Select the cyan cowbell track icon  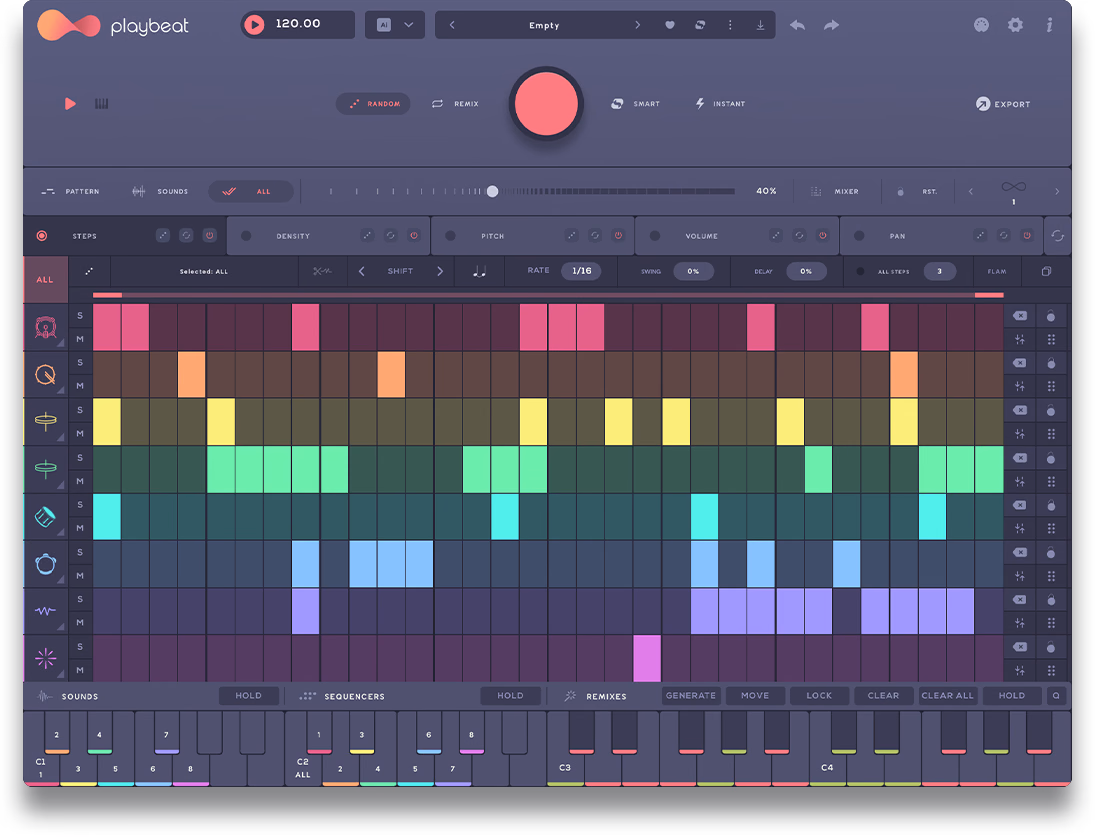point(45,517)
